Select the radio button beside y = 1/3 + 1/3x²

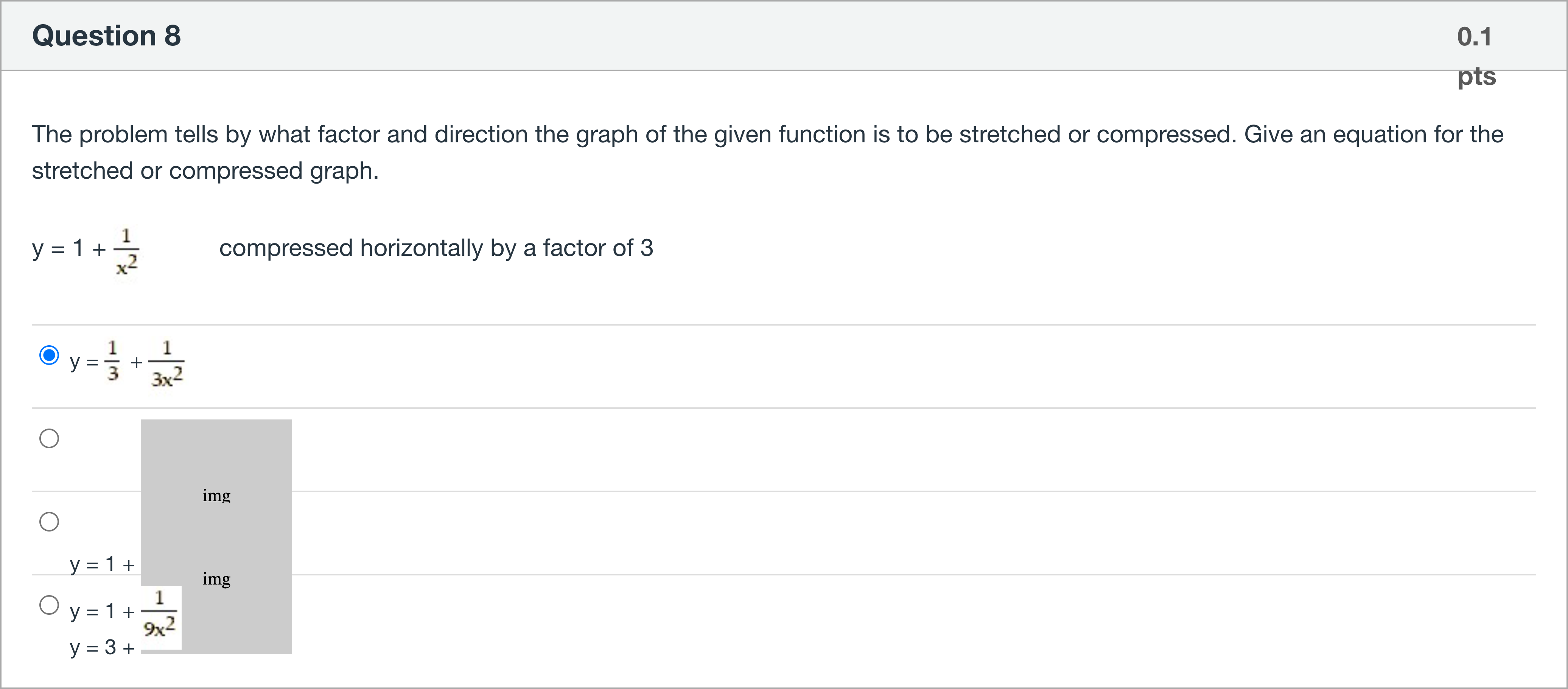click(x=49, y=355)
